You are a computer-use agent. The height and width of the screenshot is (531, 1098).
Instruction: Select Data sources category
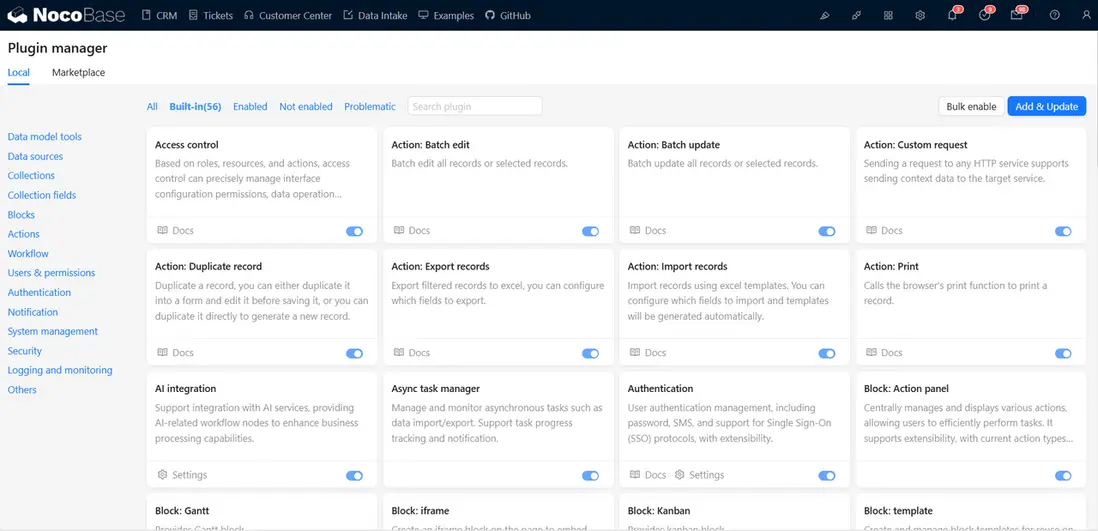(35, 156)
